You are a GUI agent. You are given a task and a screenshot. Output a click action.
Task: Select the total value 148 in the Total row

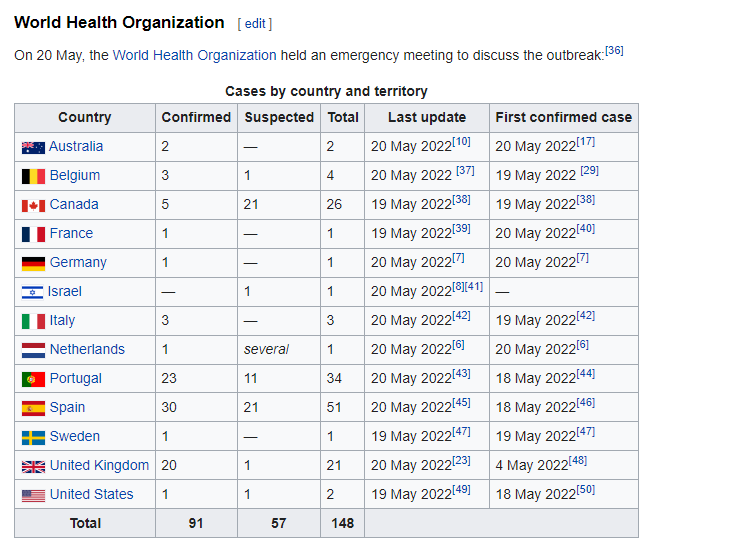tap(343, 523)
